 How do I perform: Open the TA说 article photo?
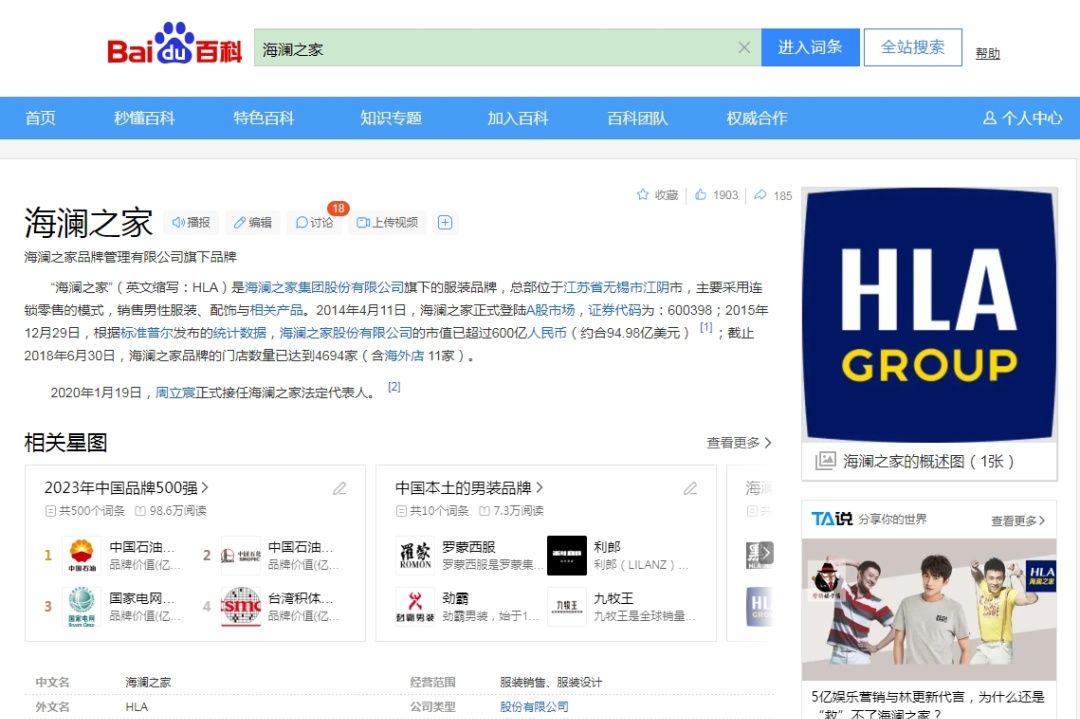[929, 609]
